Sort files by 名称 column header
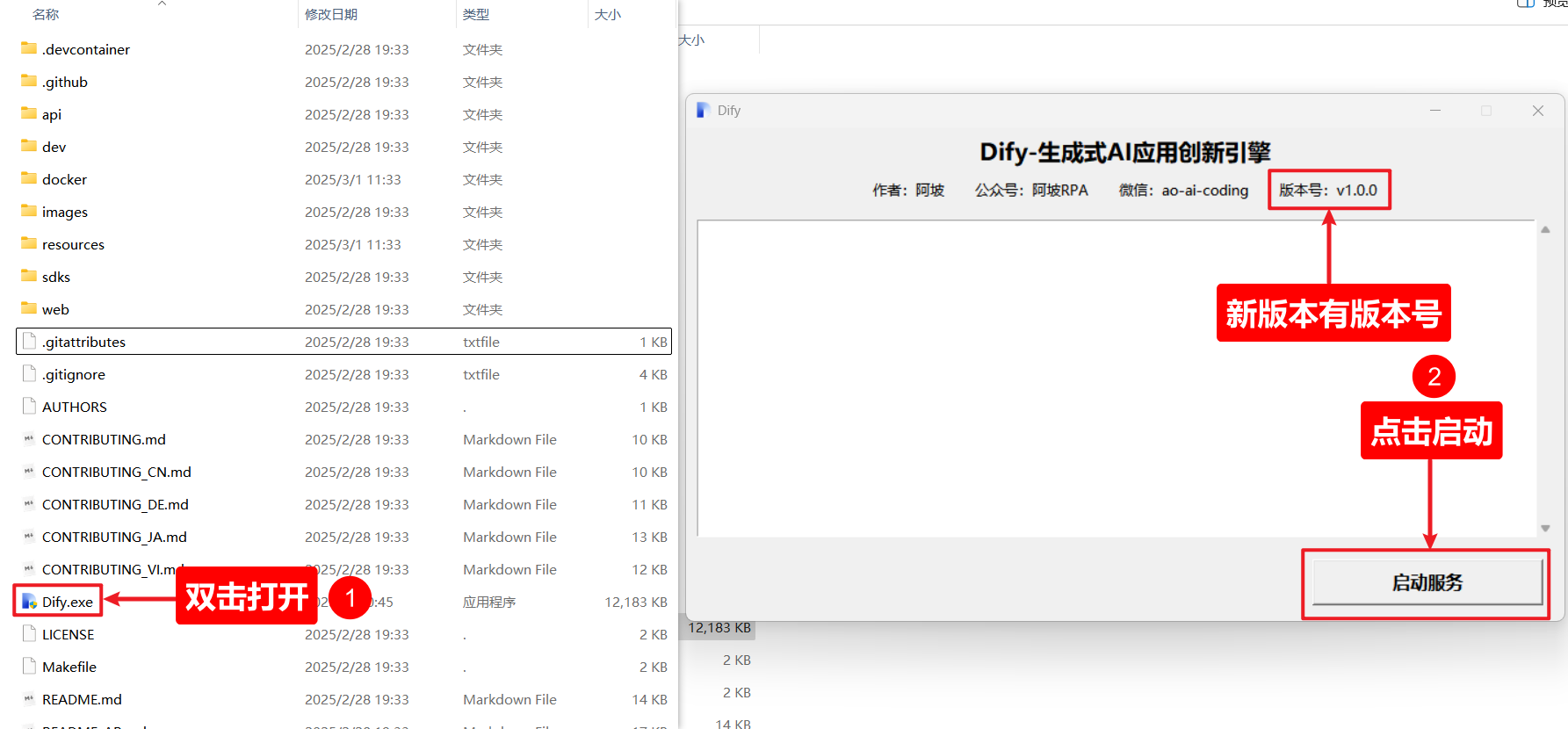 pyautogui.click(x=46, y=14)
